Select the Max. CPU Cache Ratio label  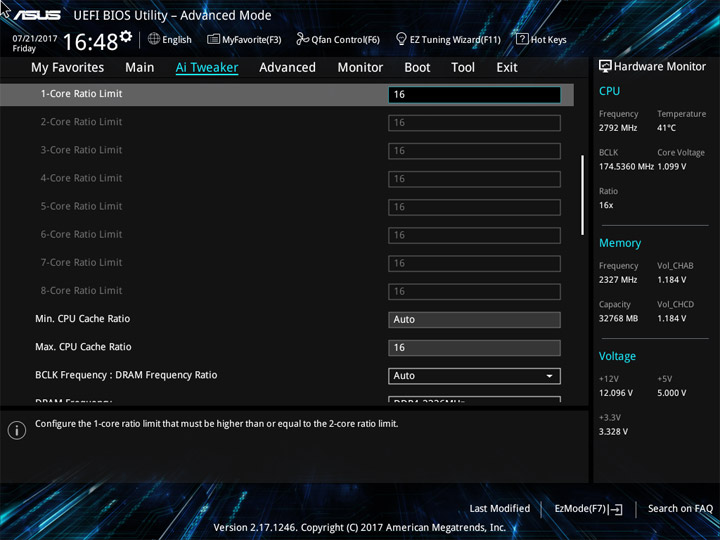coord(83,347)
